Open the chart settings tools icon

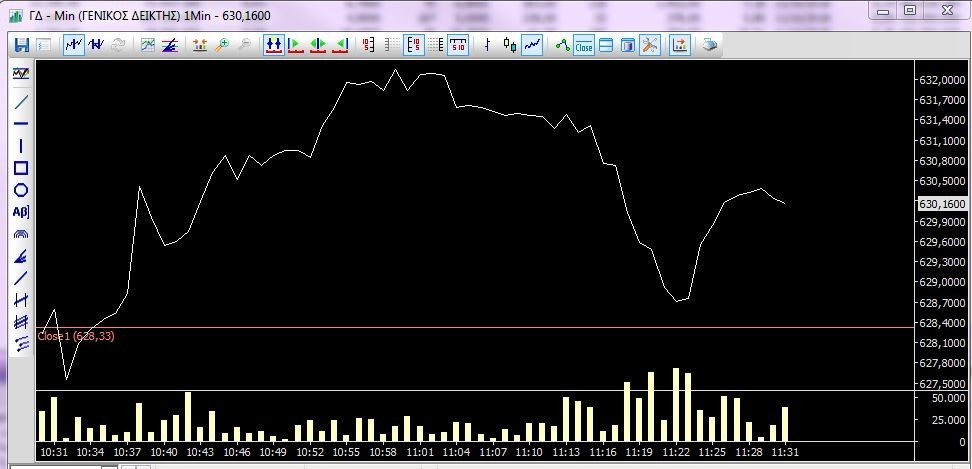tap(650, 45)
